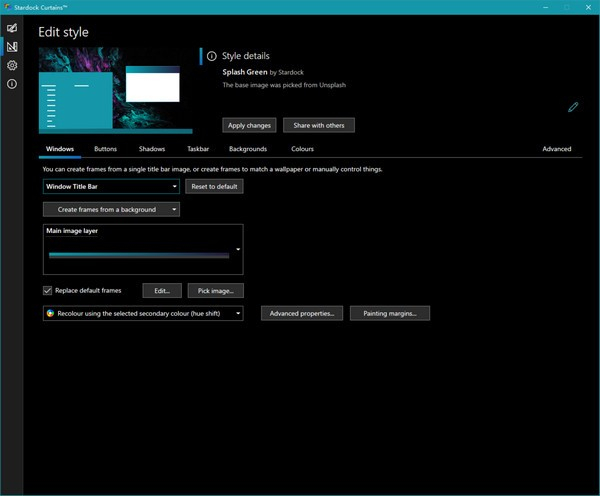The width and height of the screenshot is (600, 496).
Task: Open the About info sidebar icon
Action: pyautogui.click(x=12, y=84)
